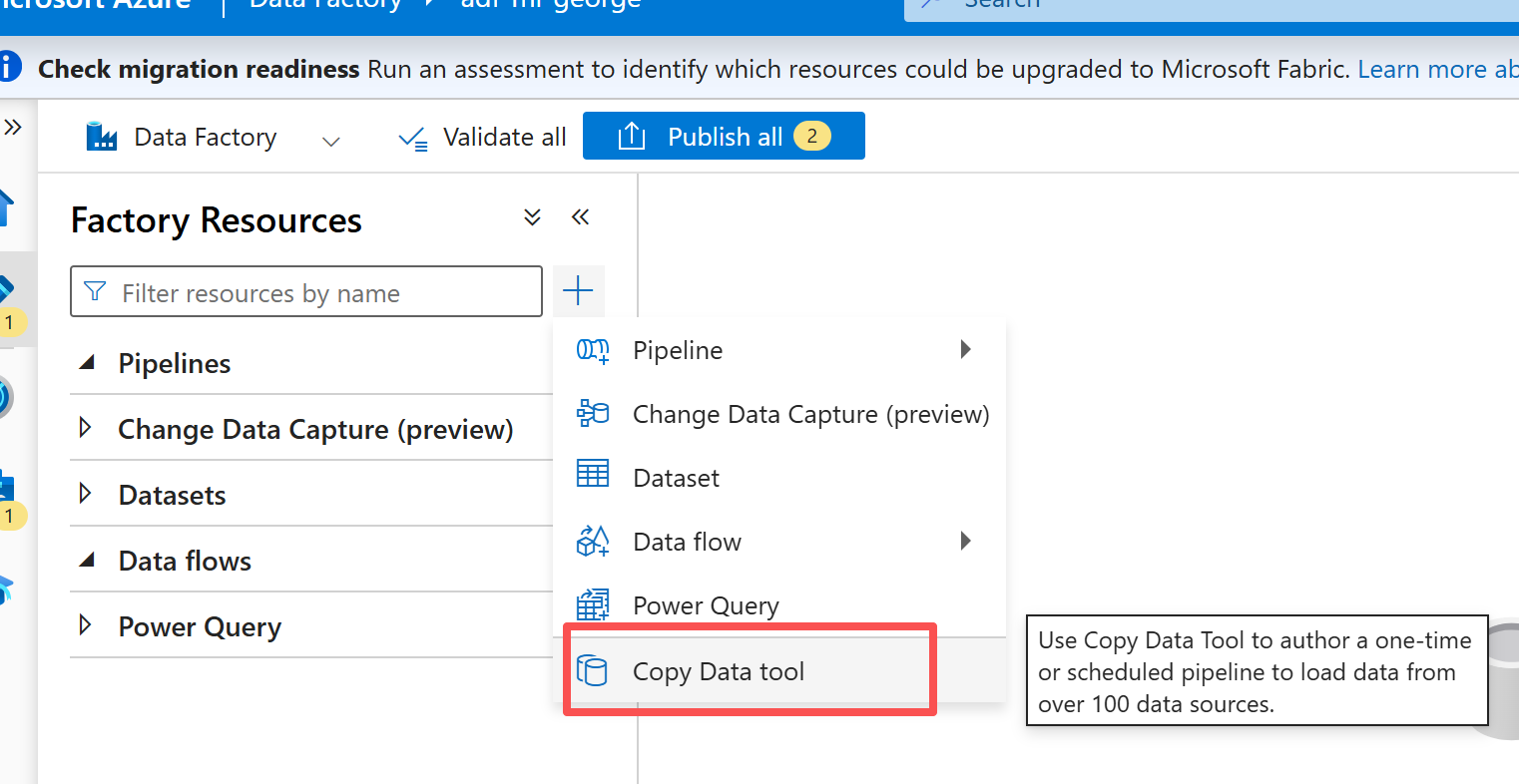Open the Author pencil icon in sidebar

[x=8, y=290]
